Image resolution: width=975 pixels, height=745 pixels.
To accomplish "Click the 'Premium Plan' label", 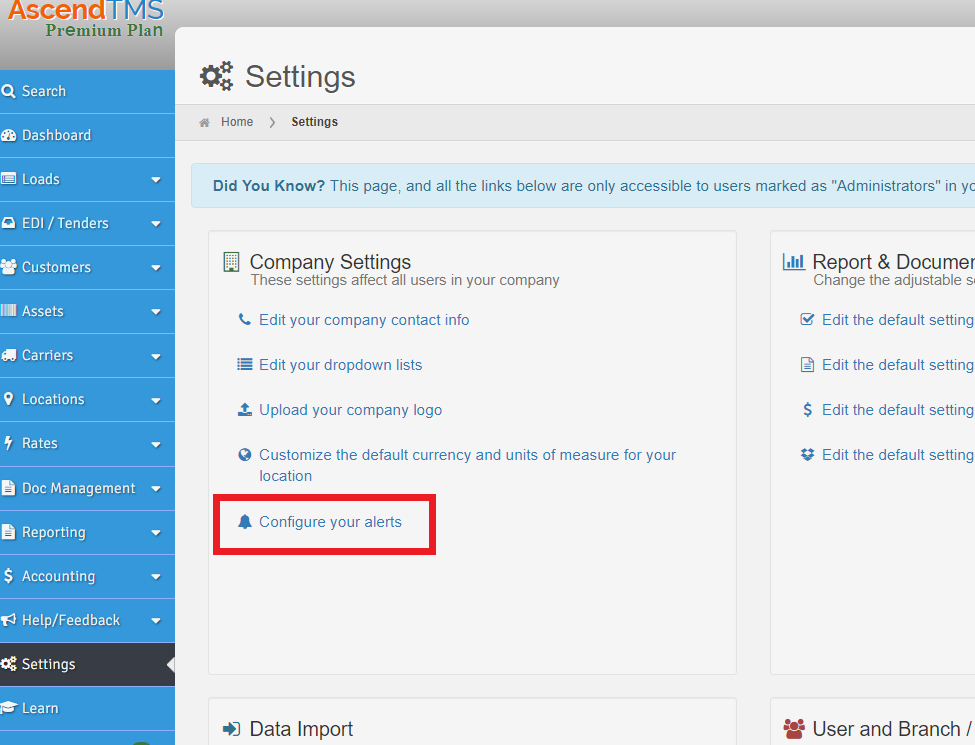I will pos(104,30).
